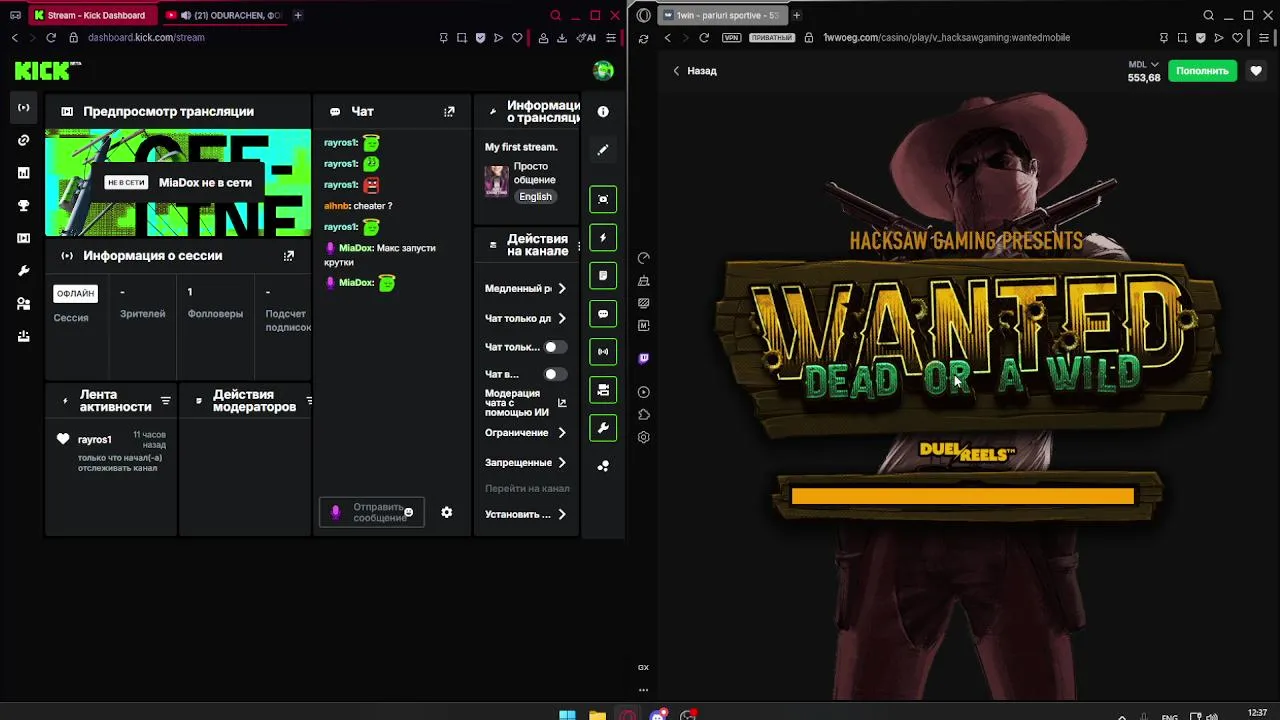Click the Пополнить deposit button
The height and width of the screenshot is (720, 1280).
click(x=1202, y=71)
